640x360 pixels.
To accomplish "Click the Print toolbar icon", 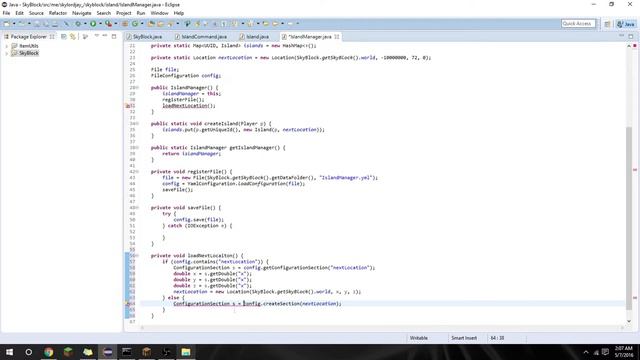I will (55, 24).
